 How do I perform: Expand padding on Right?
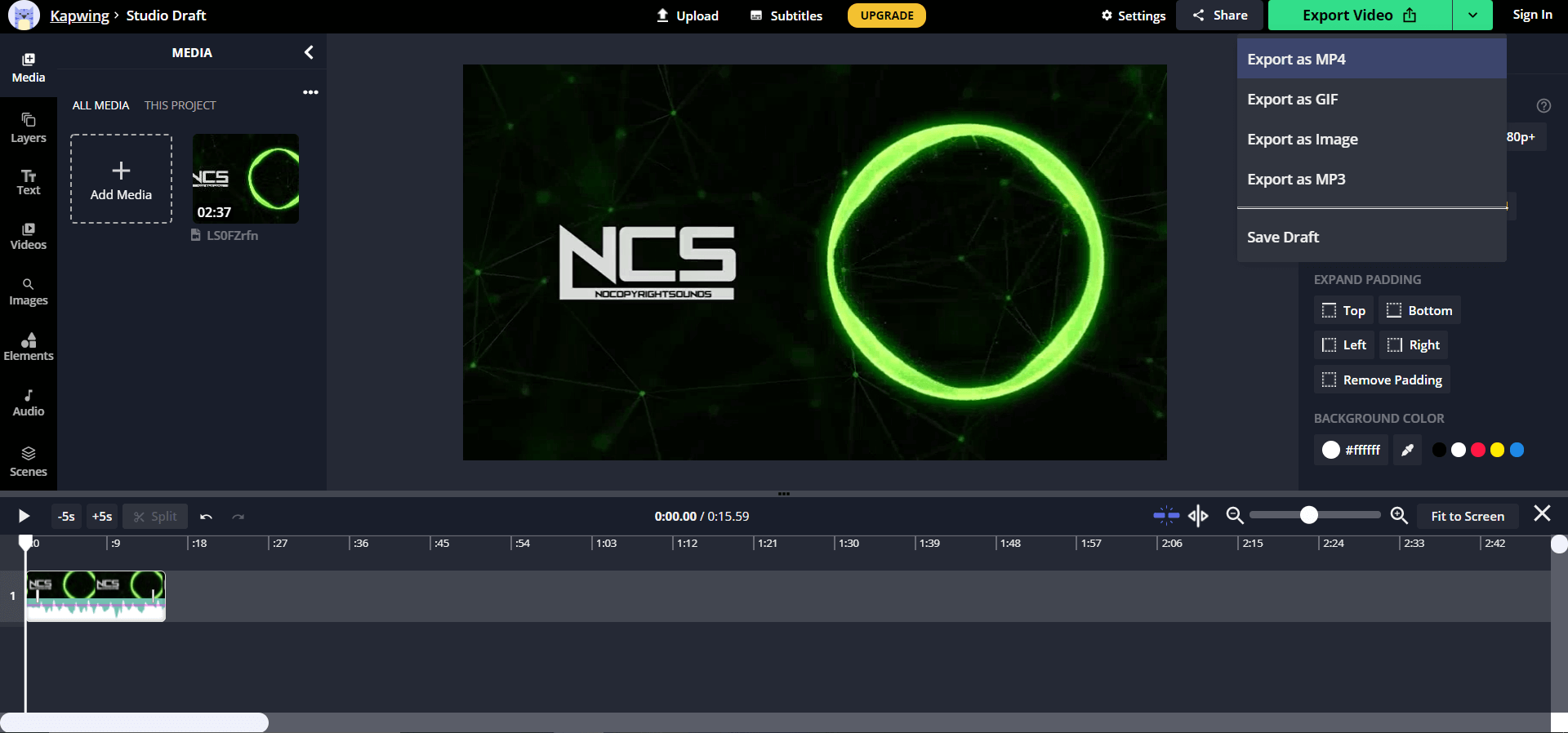click(x=1414, y=344)
